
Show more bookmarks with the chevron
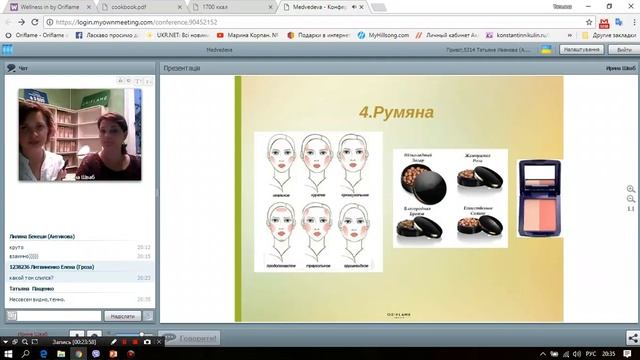point(570,36)
